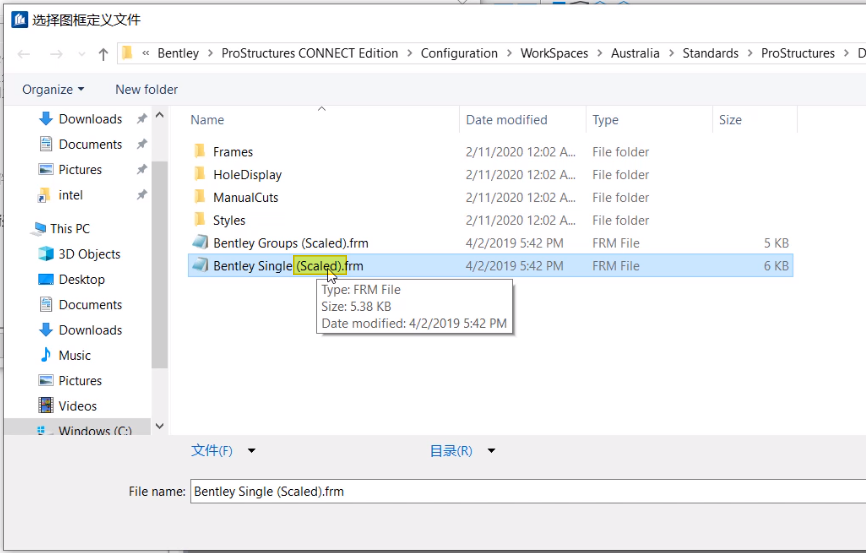Select Bentley Single (Scaled).frm file
866x553 pixels.
tap(490, 266)
